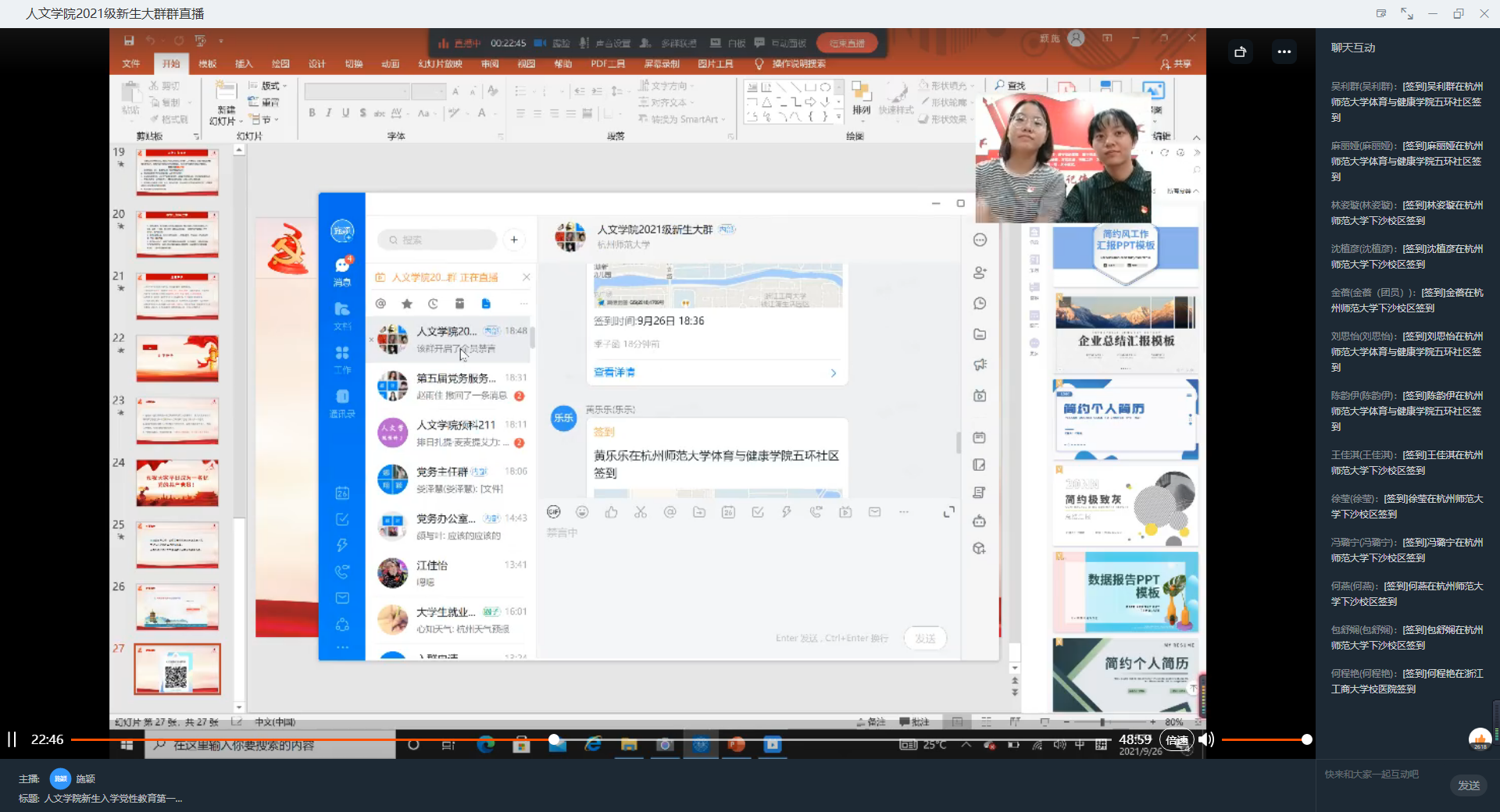This screenshot has height=812, width=1500.
Task: Focus the chat message input field
Action: coord(1383,775)
